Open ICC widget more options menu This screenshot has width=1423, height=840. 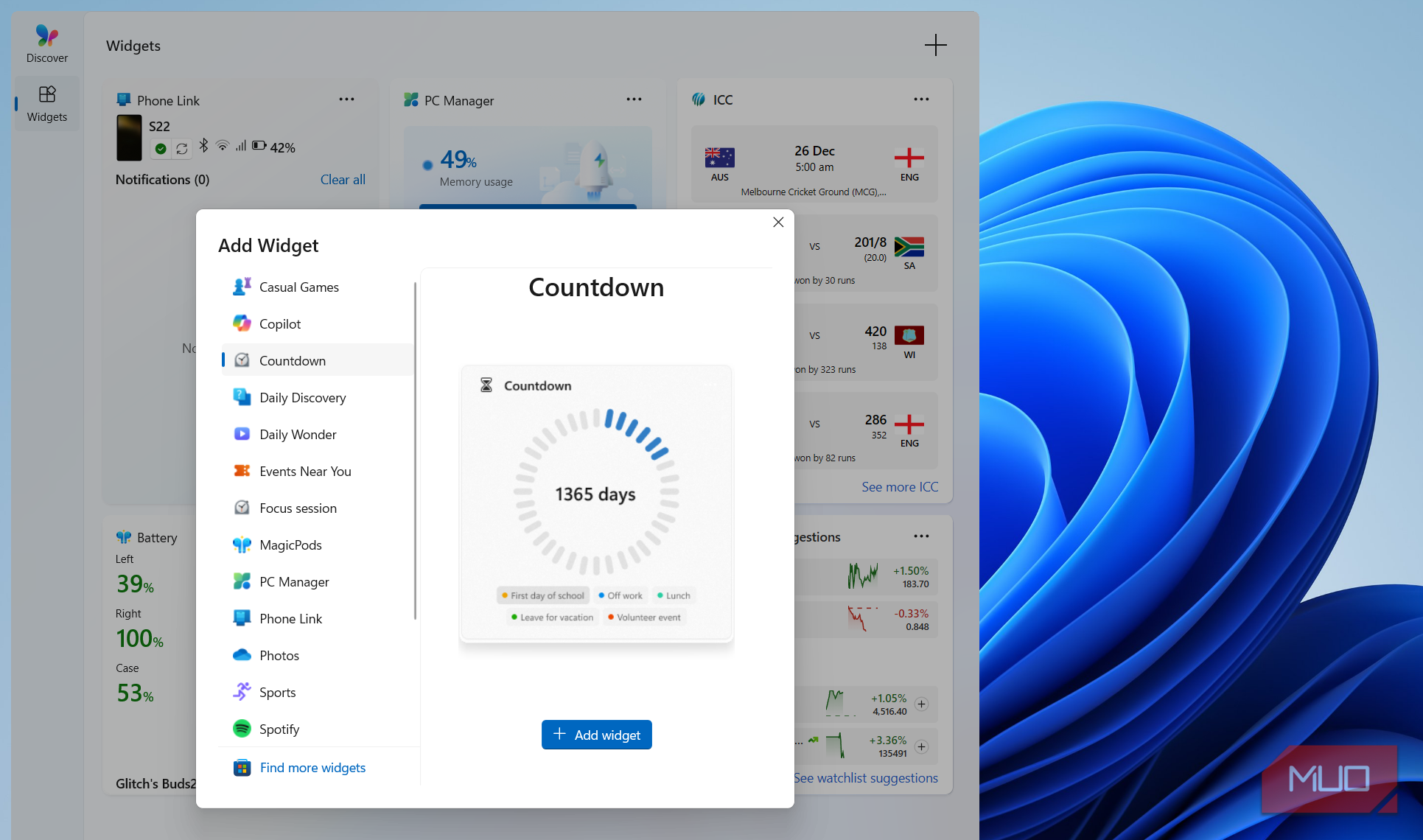pos(921,99)
